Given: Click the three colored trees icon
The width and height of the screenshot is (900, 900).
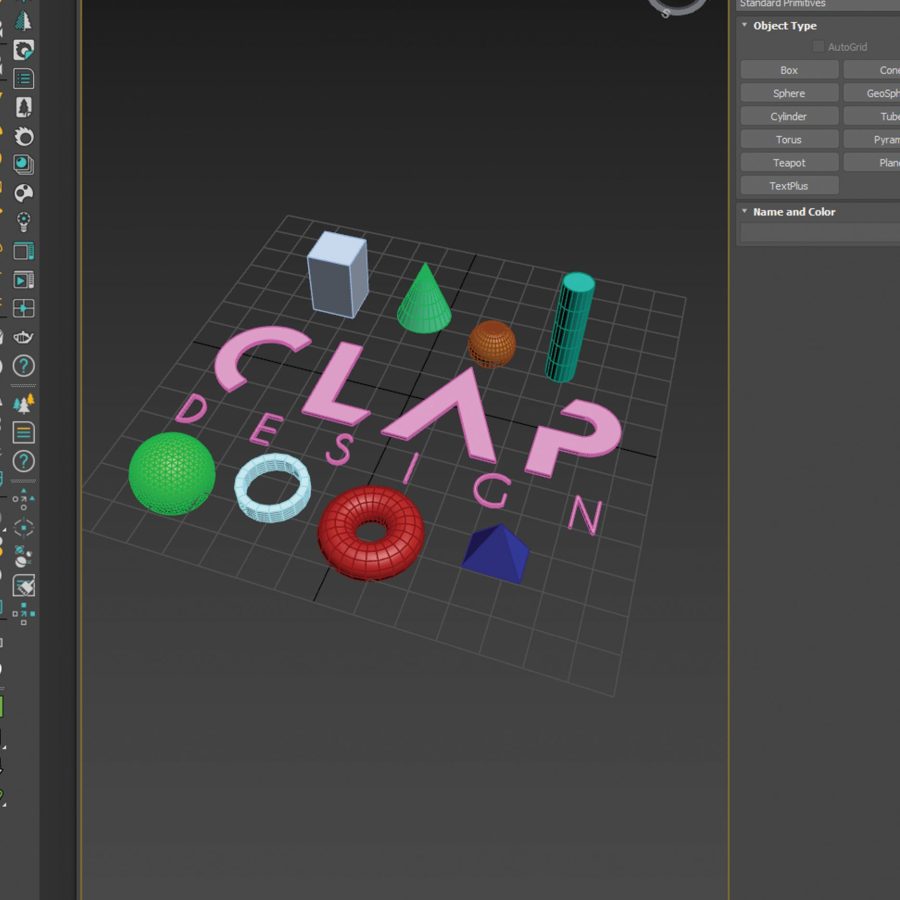Looking at the screenshot, I should click(24, 404).
